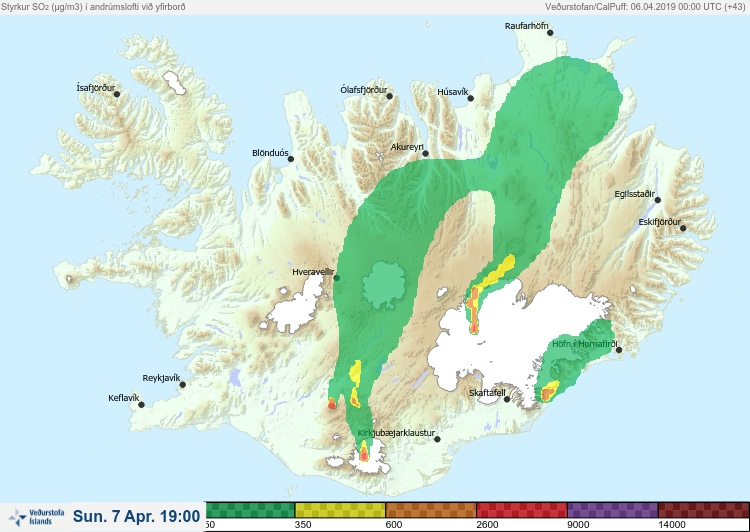The height and width of the screenshot is (532, 750).
Task: Select the Keflavík location marker
Action: point(141,404)
